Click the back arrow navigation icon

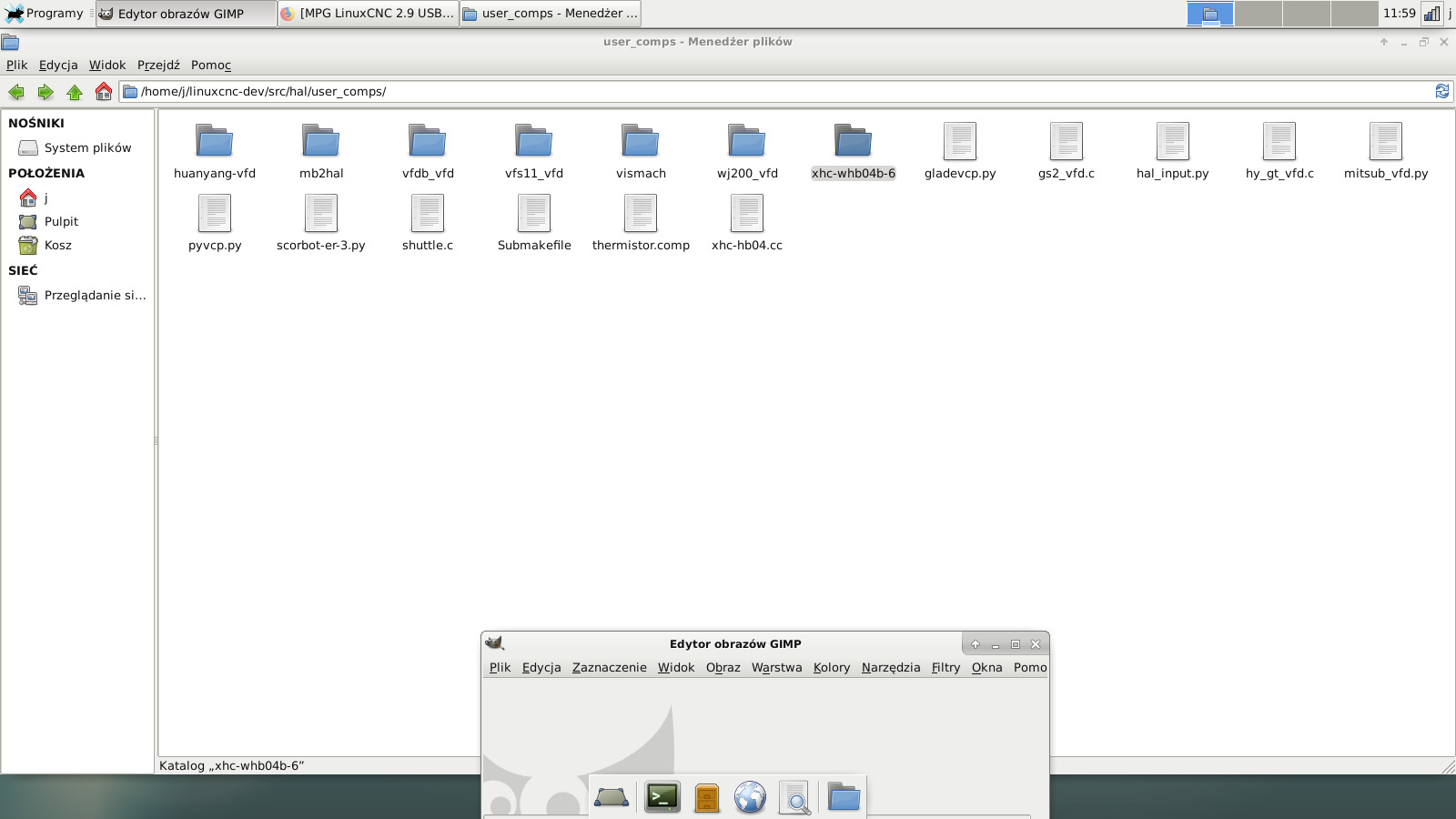tap(15, 92)
